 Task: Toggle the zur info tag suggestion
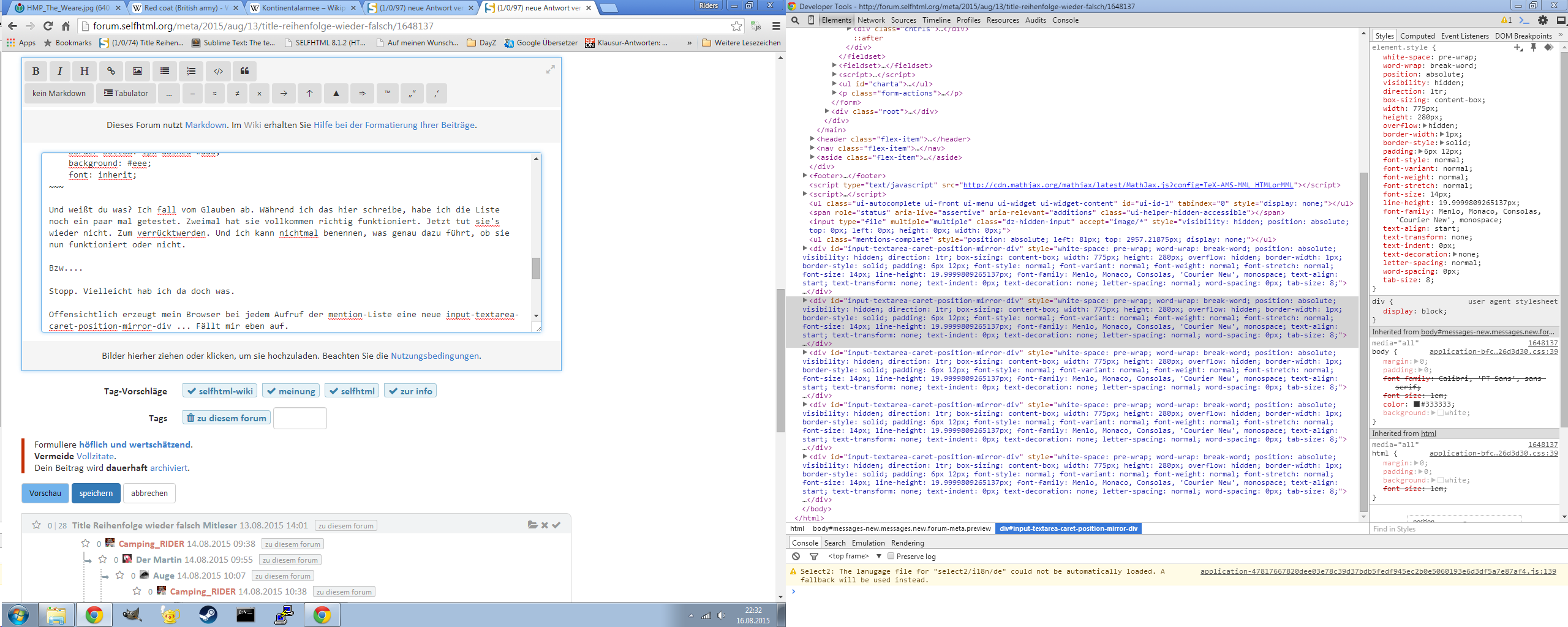(x=410, y=391)
